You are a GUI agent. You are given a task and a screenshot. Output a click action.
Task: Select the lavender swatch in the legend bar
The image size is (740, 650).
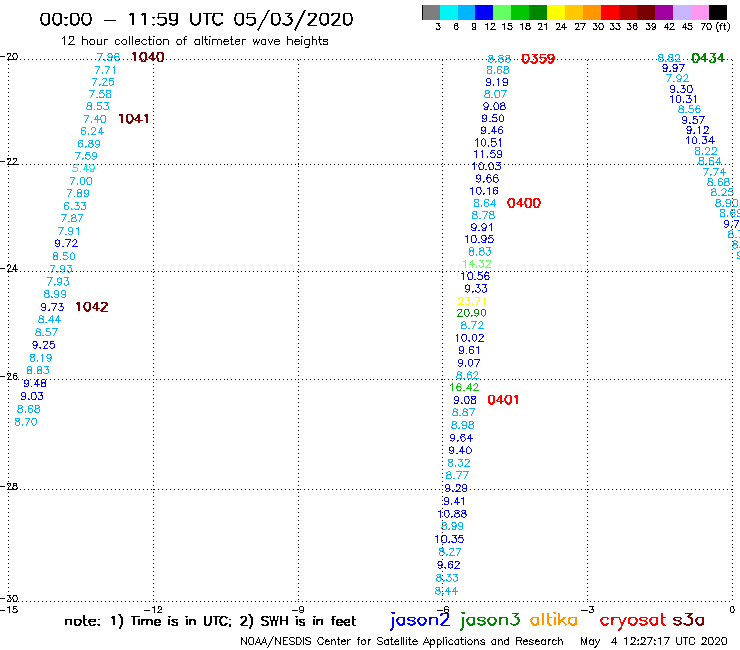pyautogui.click(x=681, y=12)
